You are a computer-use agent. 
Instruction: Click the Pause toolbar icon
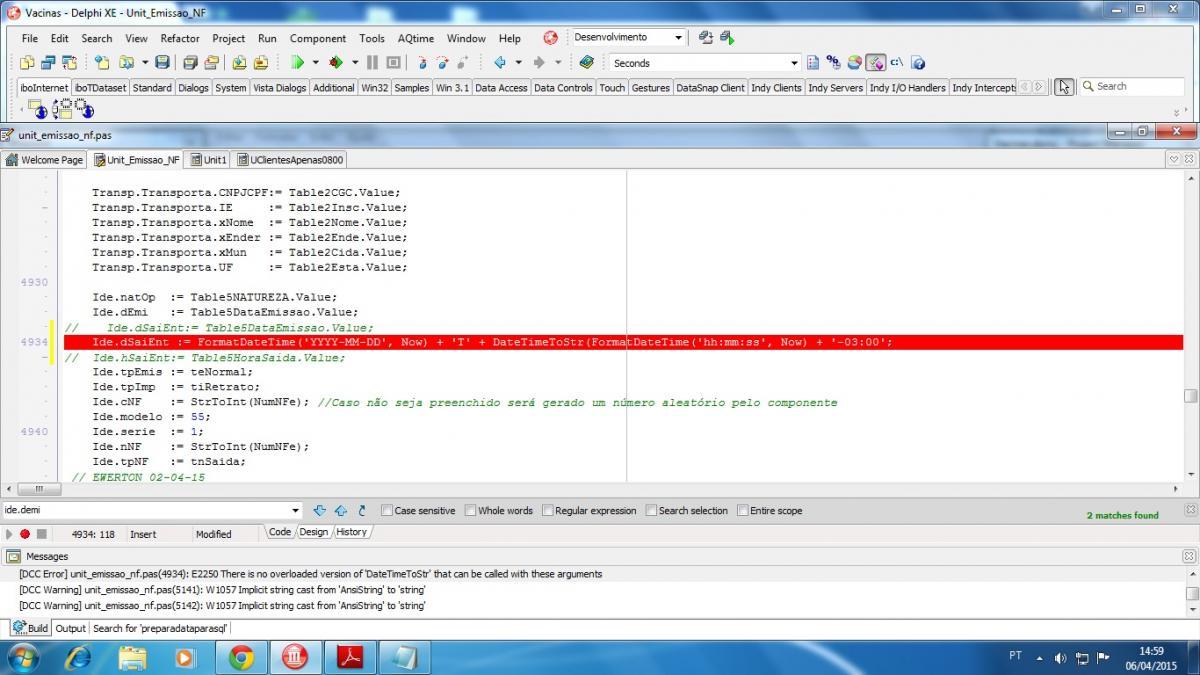pos(372,62)
